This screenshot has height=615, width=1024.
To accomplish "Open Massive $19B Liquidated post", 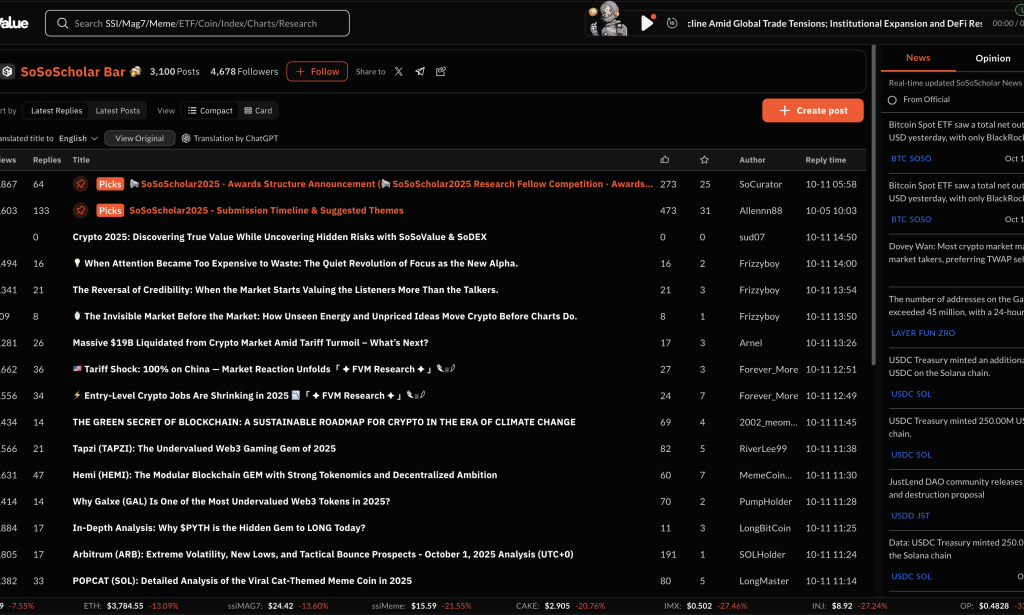I will pos(250,343).
